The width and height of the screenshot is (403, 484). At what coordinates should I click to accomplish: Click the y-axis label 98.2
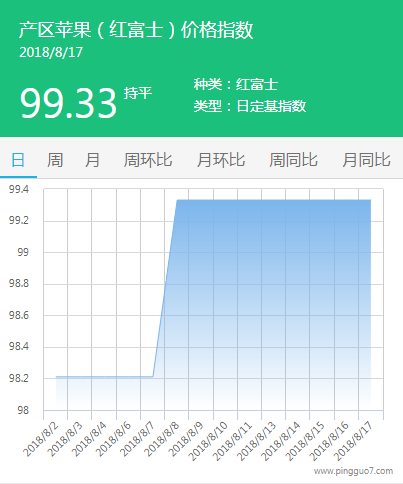19,378
